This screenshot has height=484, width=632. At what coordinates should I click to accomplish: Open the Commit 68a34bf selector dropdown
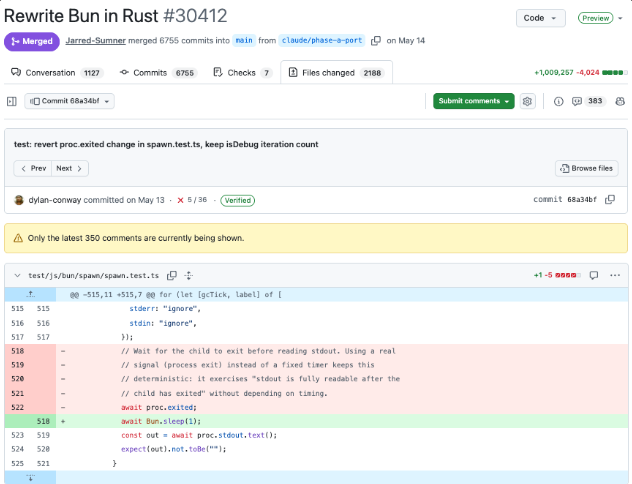(x=69, y=101)
